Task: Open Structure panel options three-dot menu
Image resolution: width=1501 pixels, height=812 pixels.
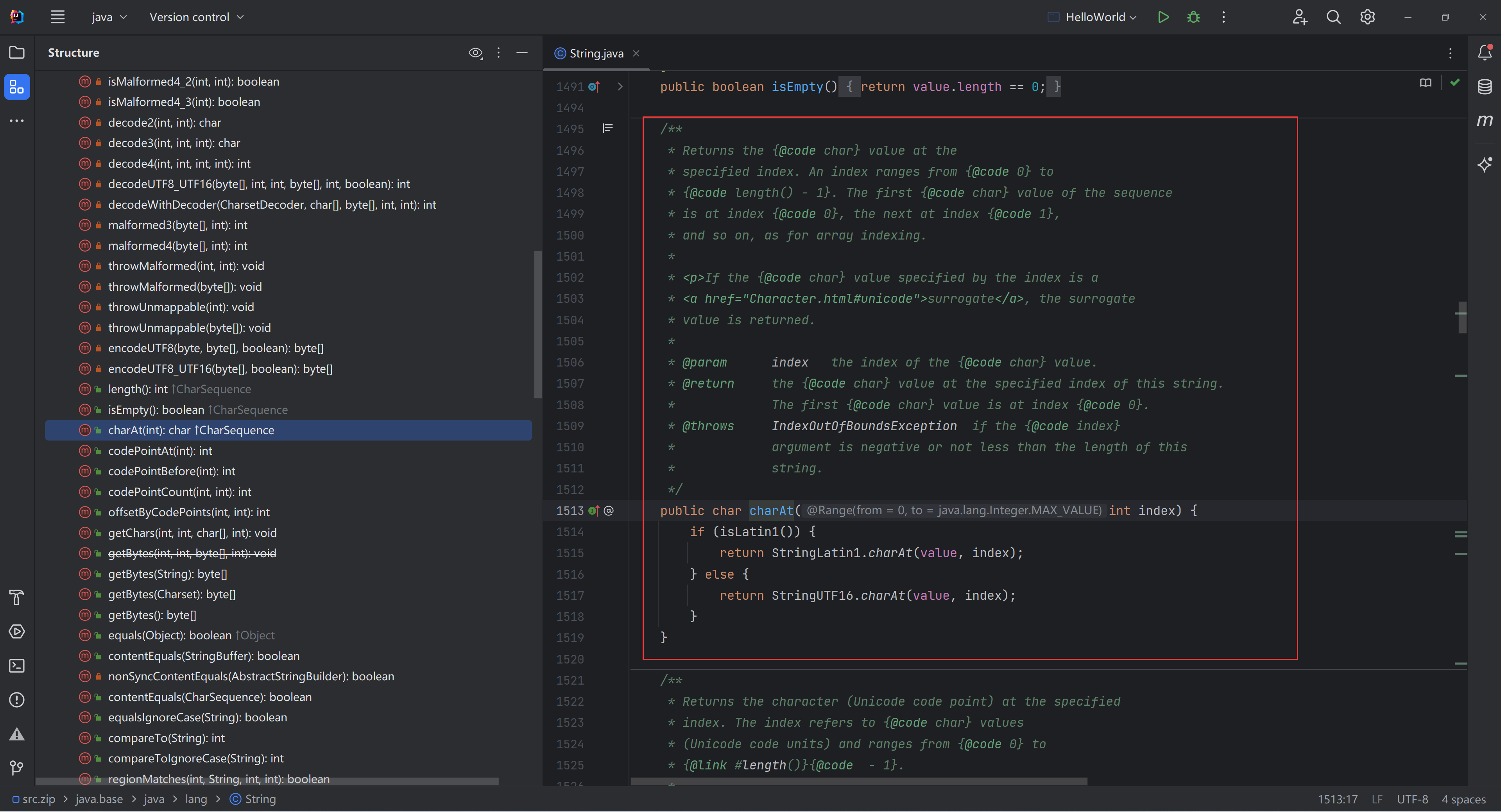Action: coord(498,53)
